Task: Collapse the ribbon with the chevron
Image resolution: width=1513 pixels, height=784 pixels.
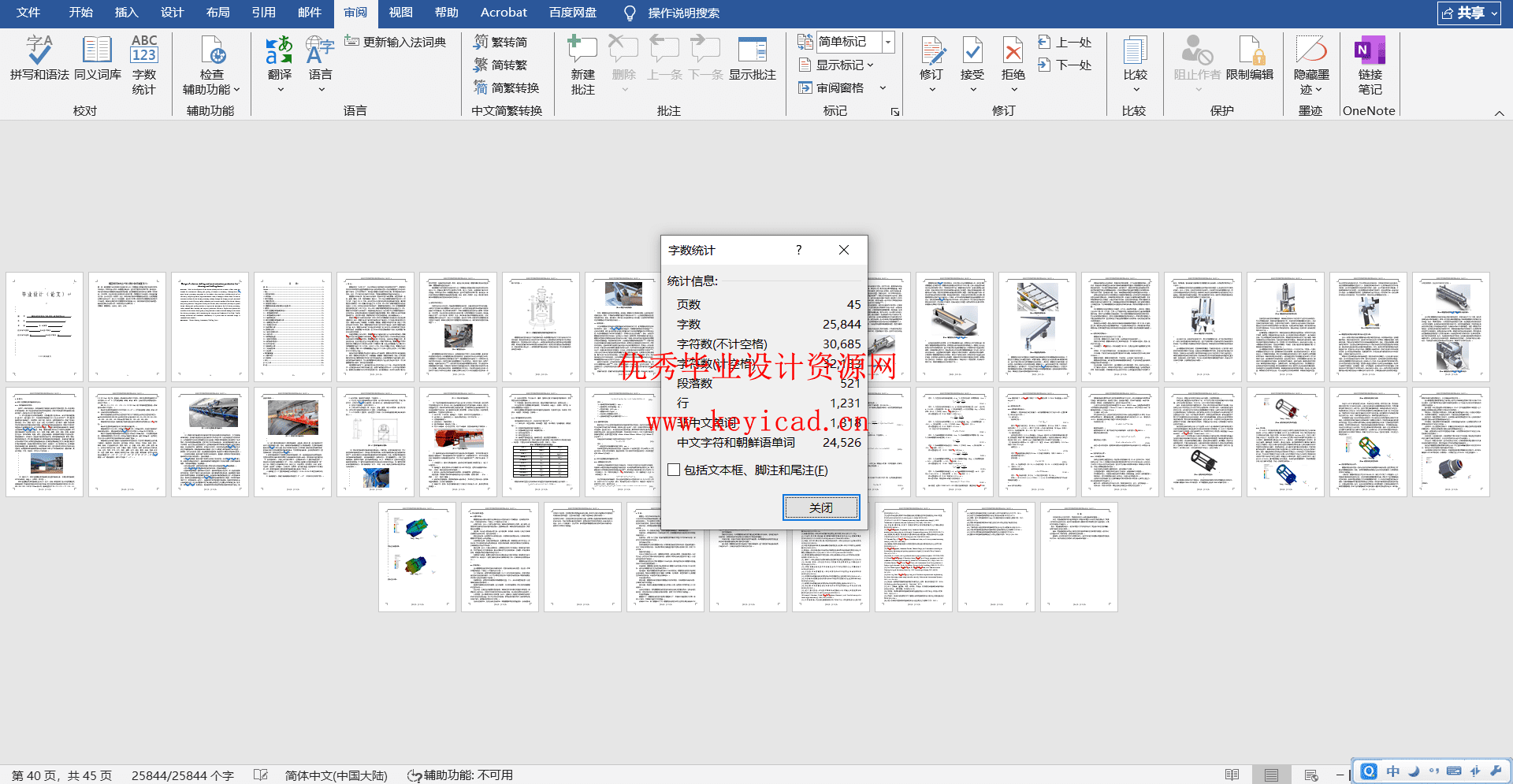Action: point(1500,113)
